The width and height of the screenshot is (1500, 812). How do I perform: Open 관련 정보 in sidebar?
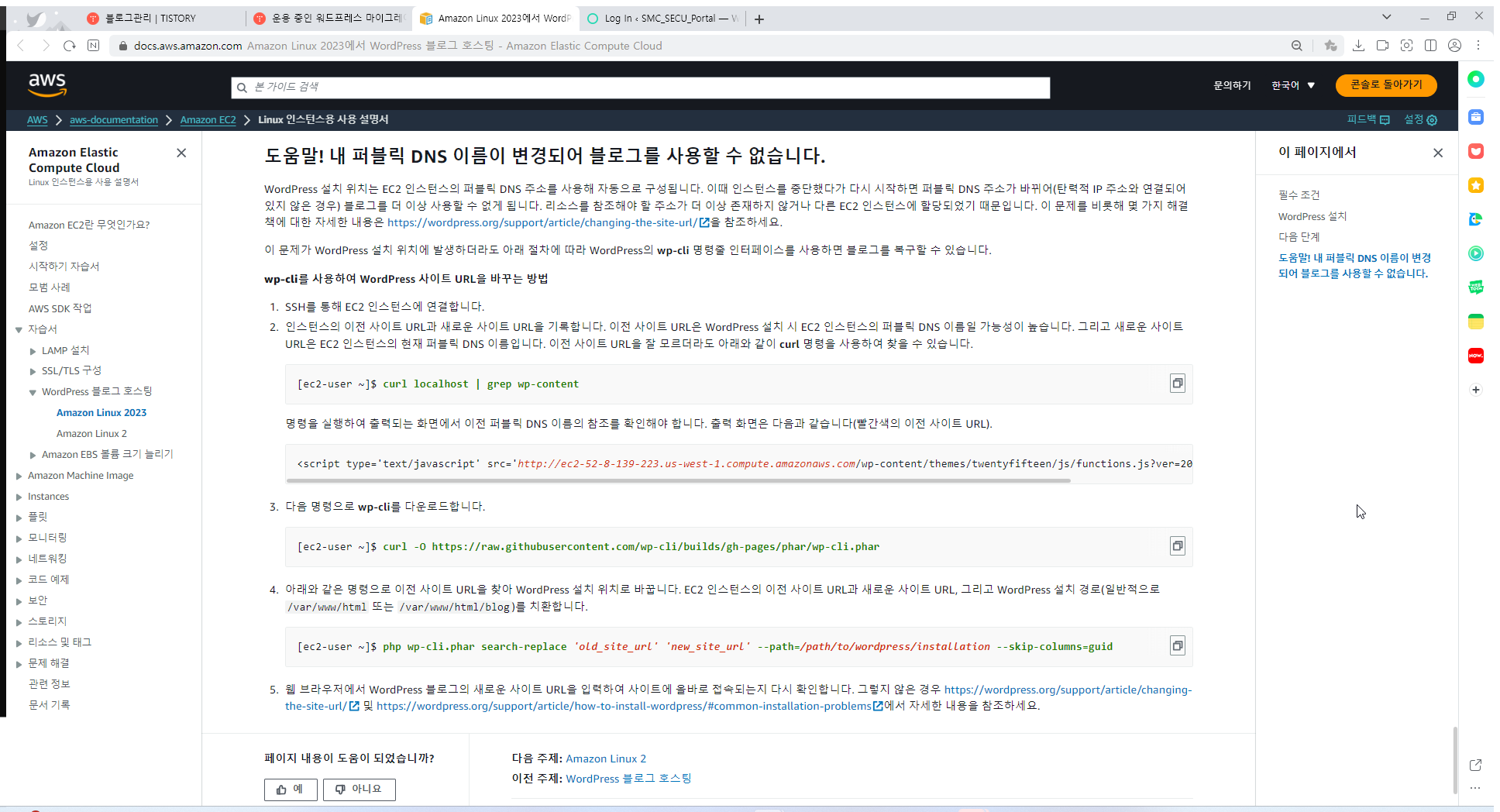pos(49,683)
